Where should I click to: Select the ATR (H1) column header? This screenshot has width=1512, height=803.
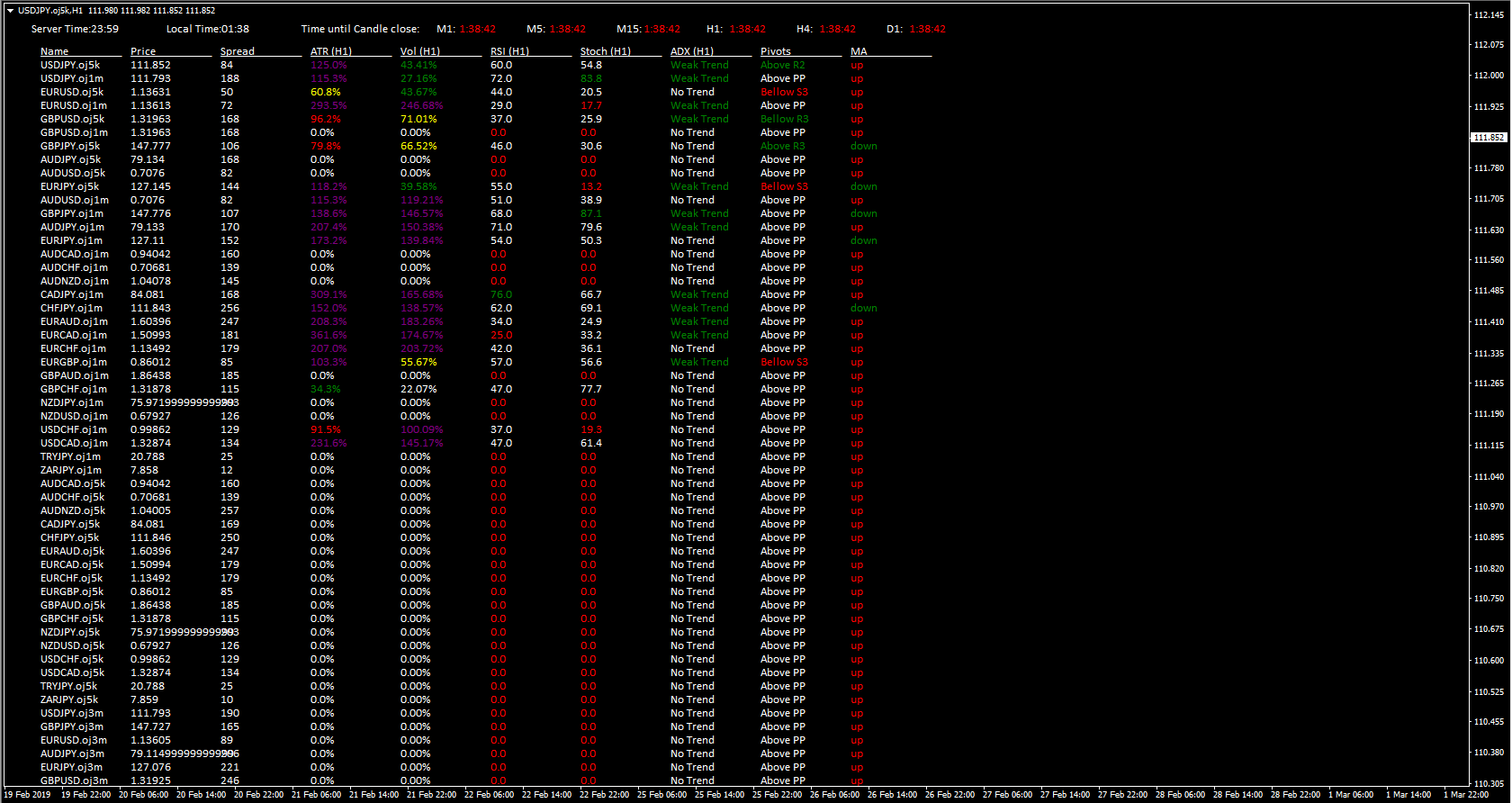click(331, 51)
